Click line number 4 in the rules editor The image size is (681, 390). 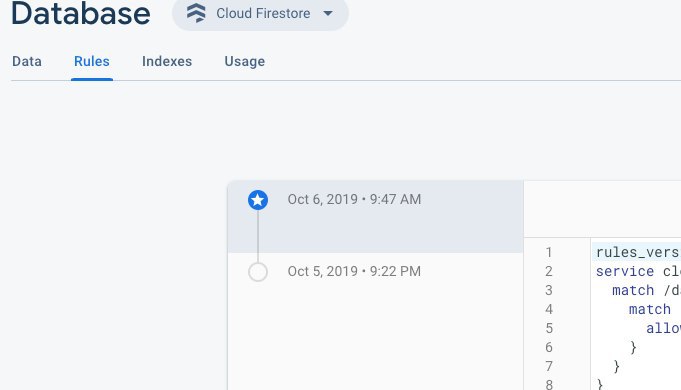549,309
